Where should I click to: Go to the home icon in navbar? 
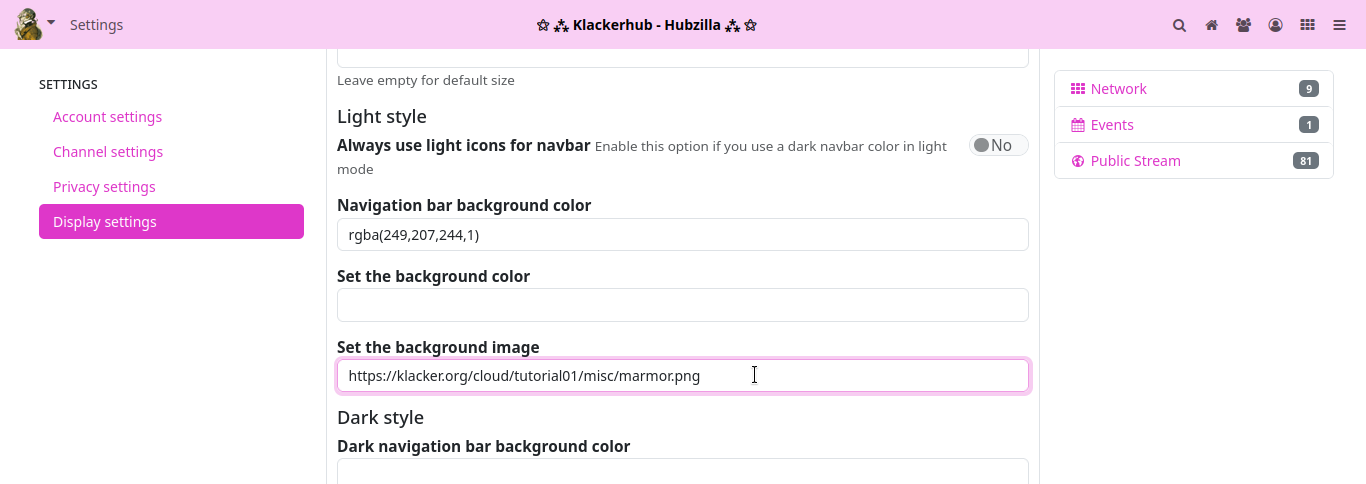tap(1212, 25)
